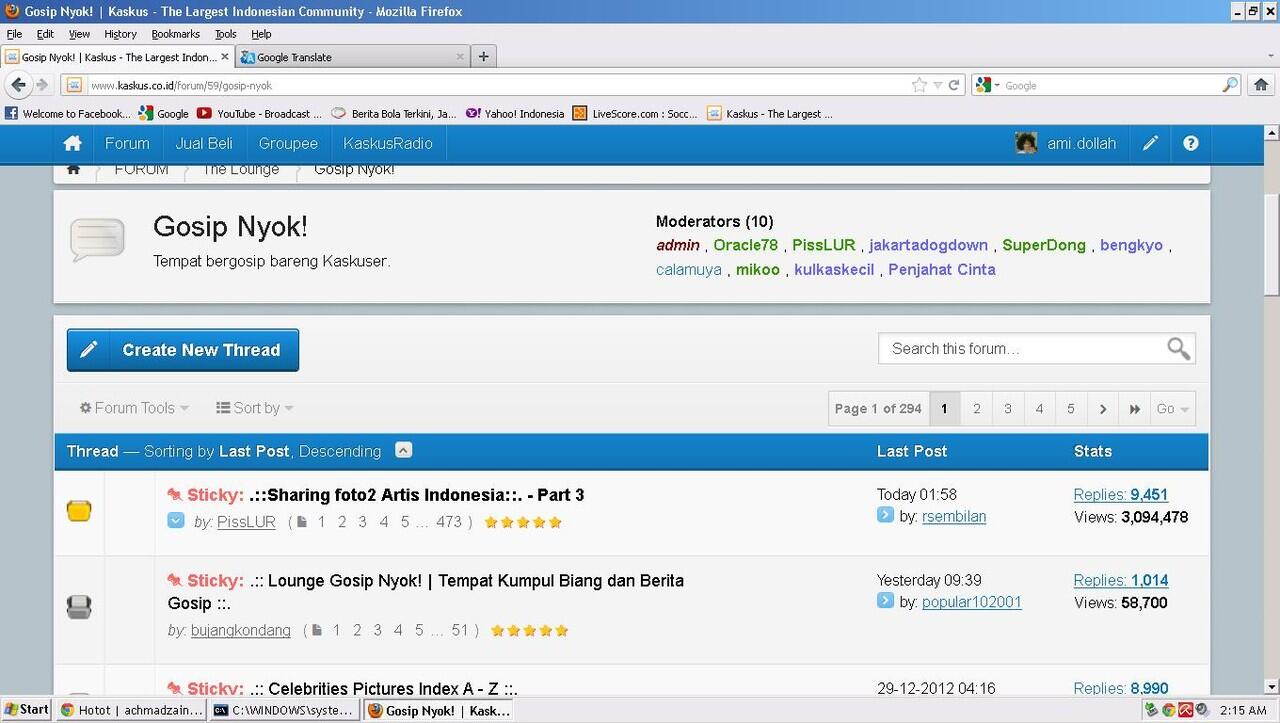
Task: Open the Penjahat Cinta moderator link
Action: 942,269
